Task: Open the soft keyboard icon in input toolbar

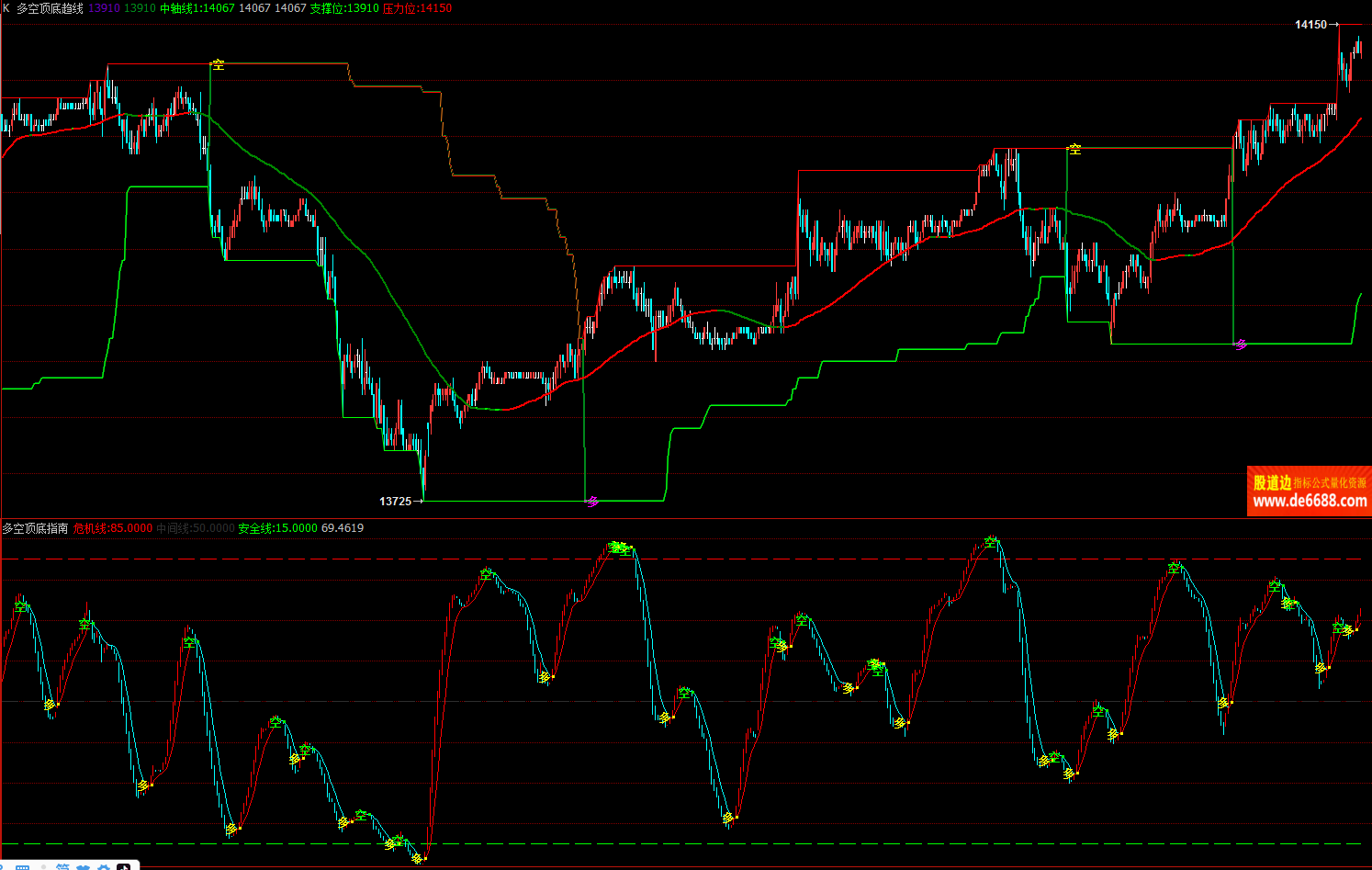Action: click(23, 866)
